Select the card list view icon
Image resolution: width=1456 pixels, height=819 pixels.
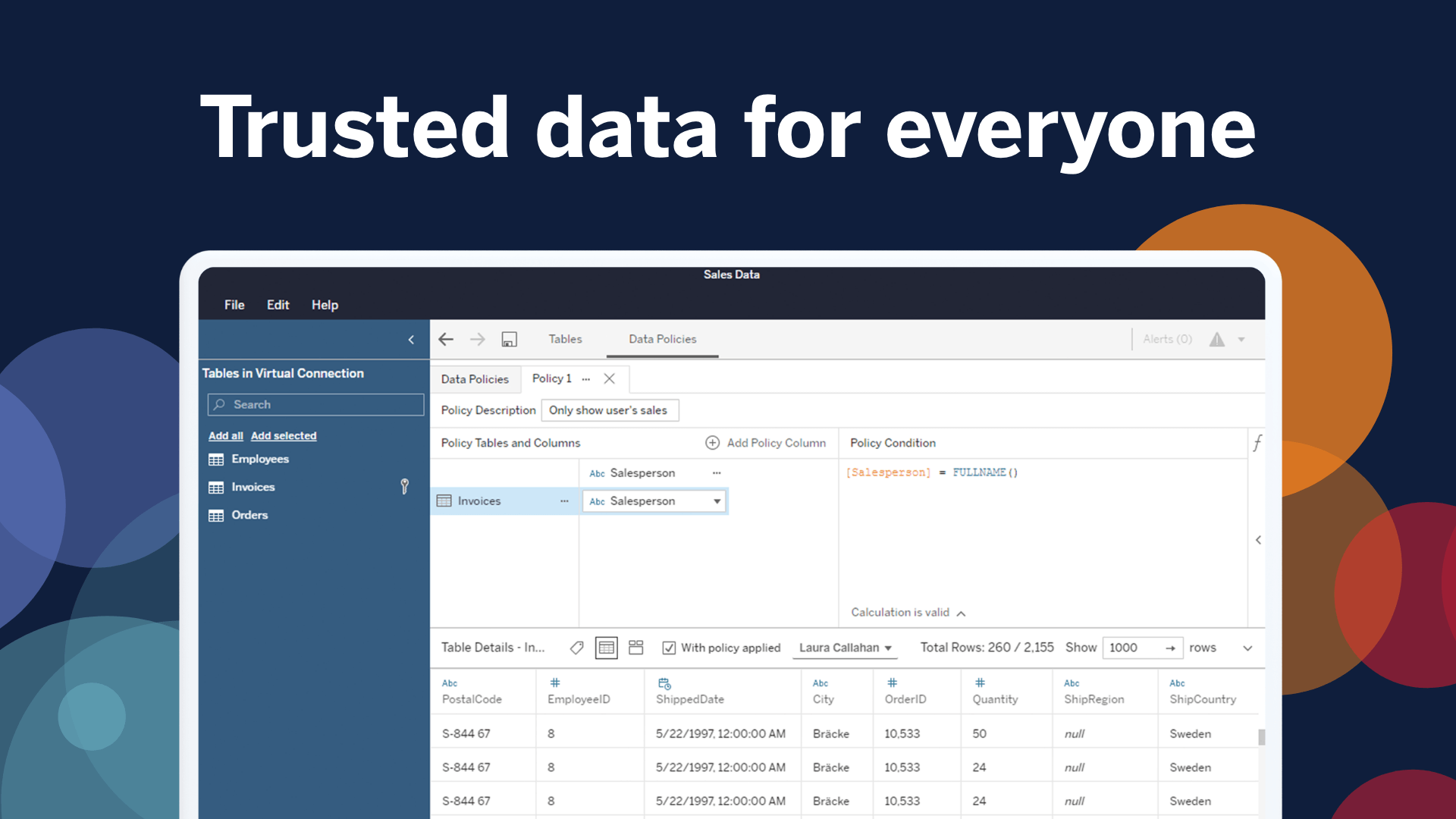click(x=636, y=648)
